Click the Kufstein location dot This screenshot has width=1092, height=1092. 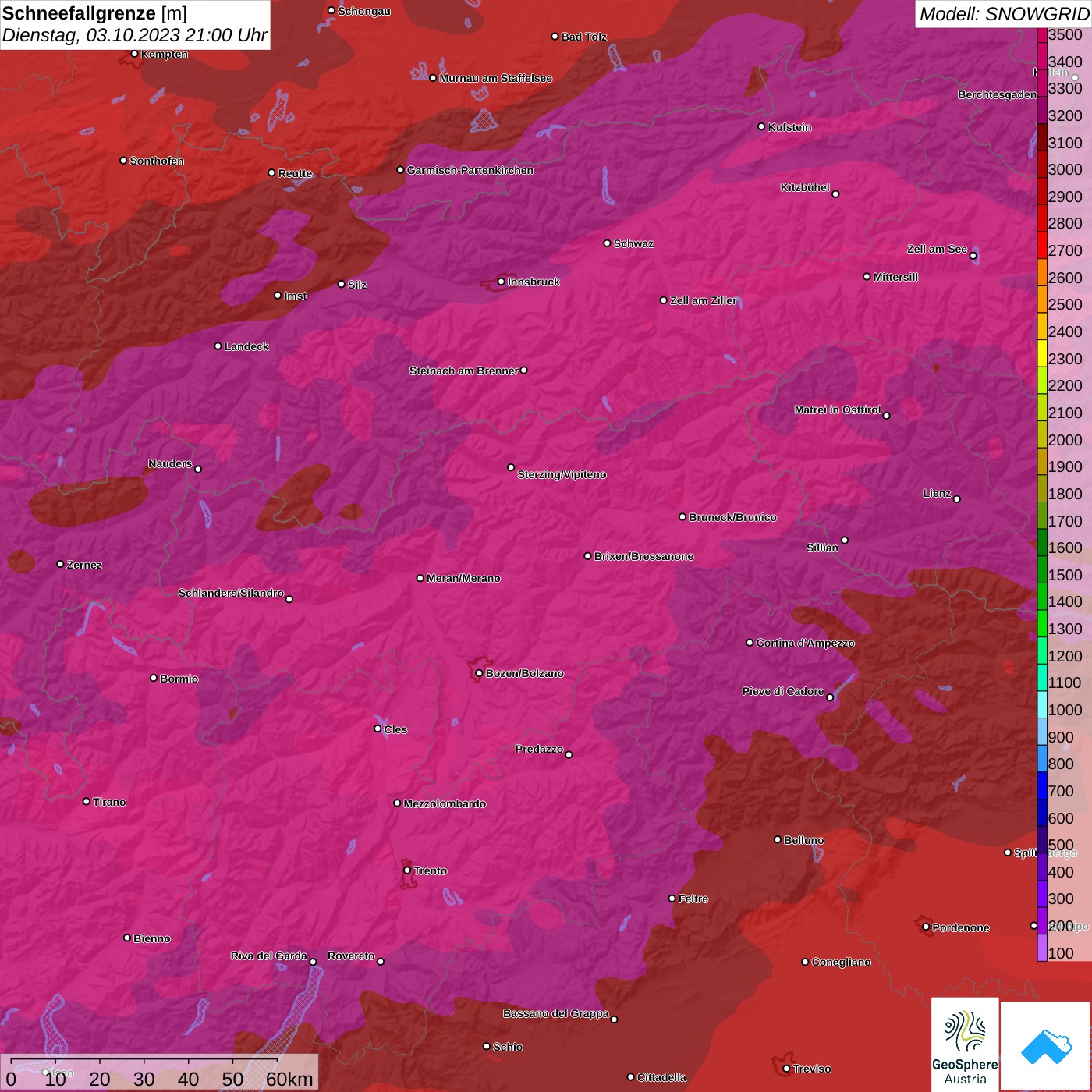click(x=761, y=126)
